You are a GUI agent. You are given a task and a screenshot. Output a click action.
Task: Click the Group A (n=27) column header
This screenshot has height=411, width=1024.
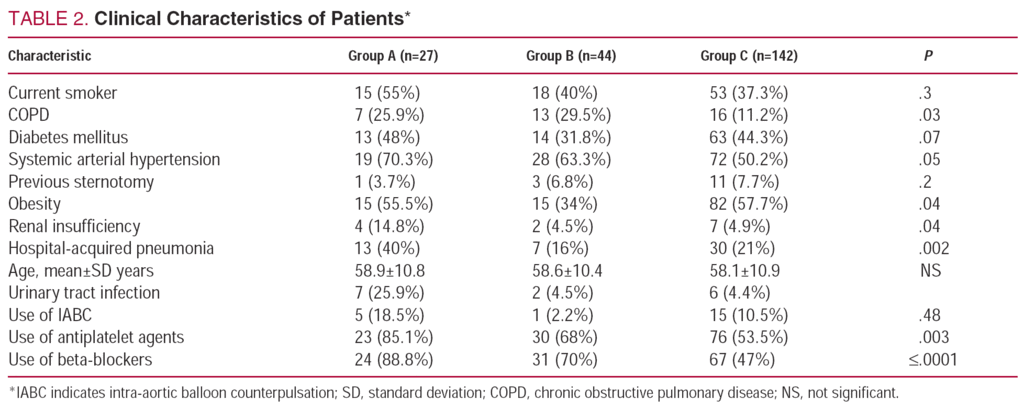click(x=387, y=57)
